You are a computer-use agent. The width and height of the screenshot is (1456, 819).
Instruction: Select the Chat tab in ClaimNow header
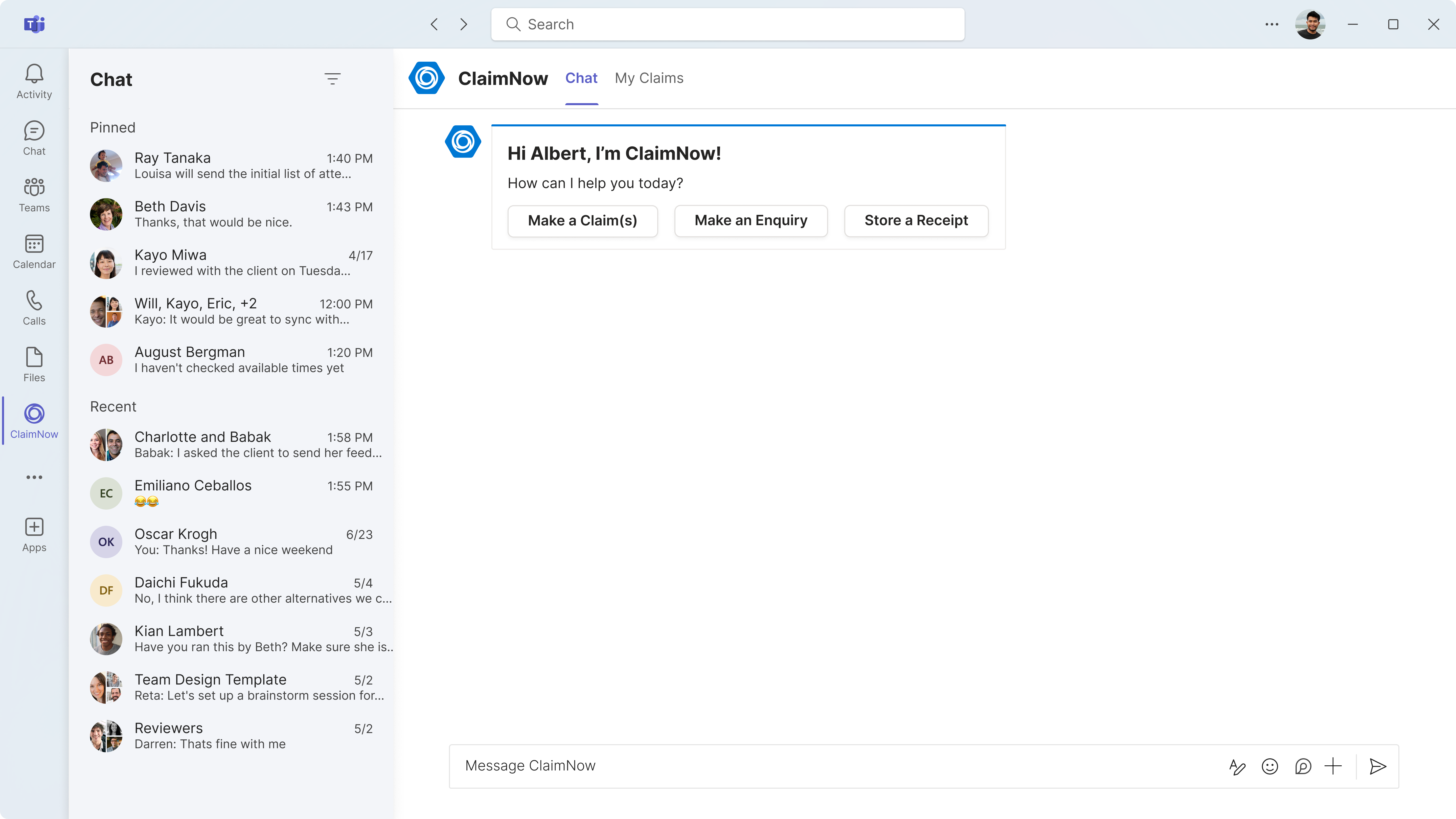click(581, 78)
